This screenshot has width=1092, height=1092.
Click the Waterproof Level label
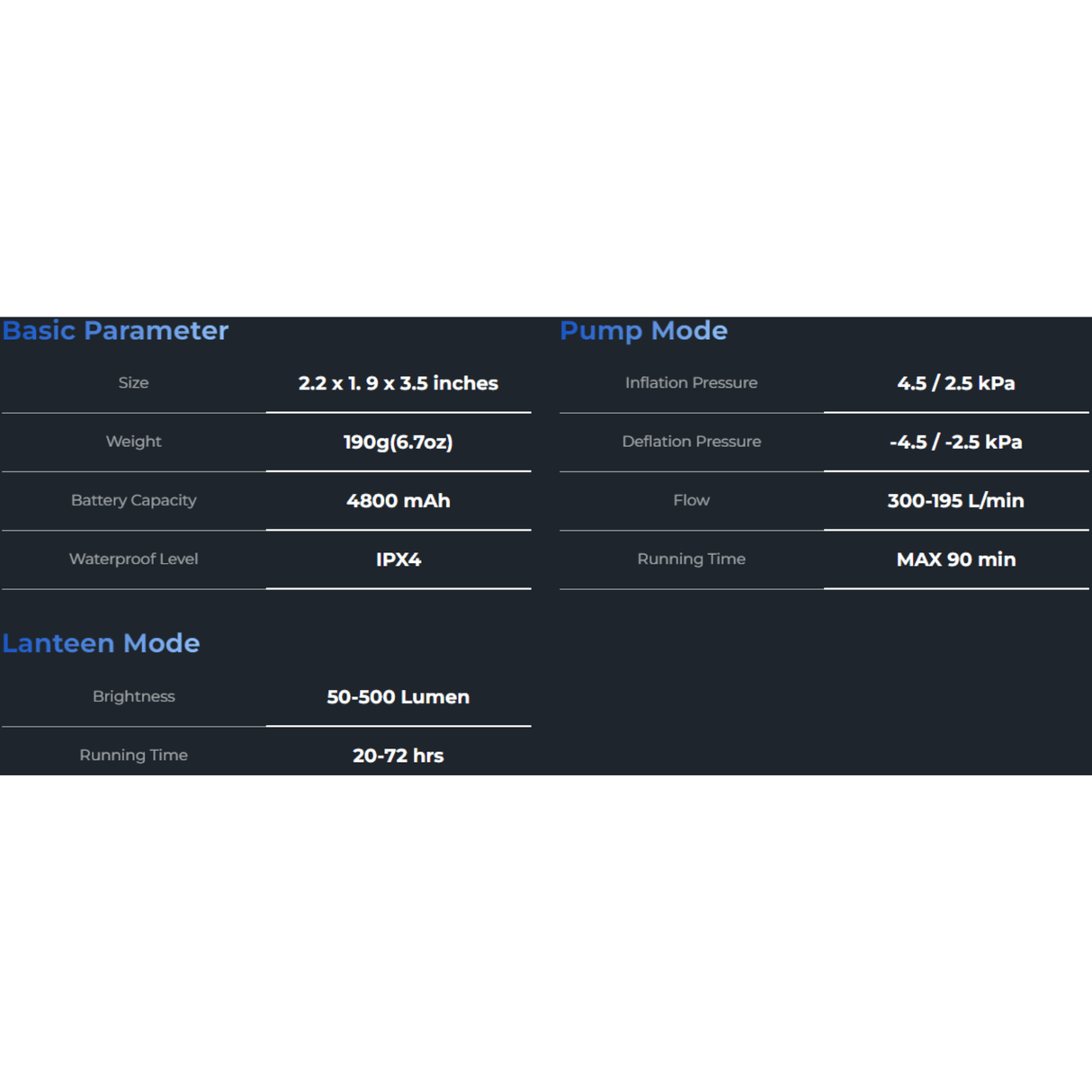click(x=133, y=559)
